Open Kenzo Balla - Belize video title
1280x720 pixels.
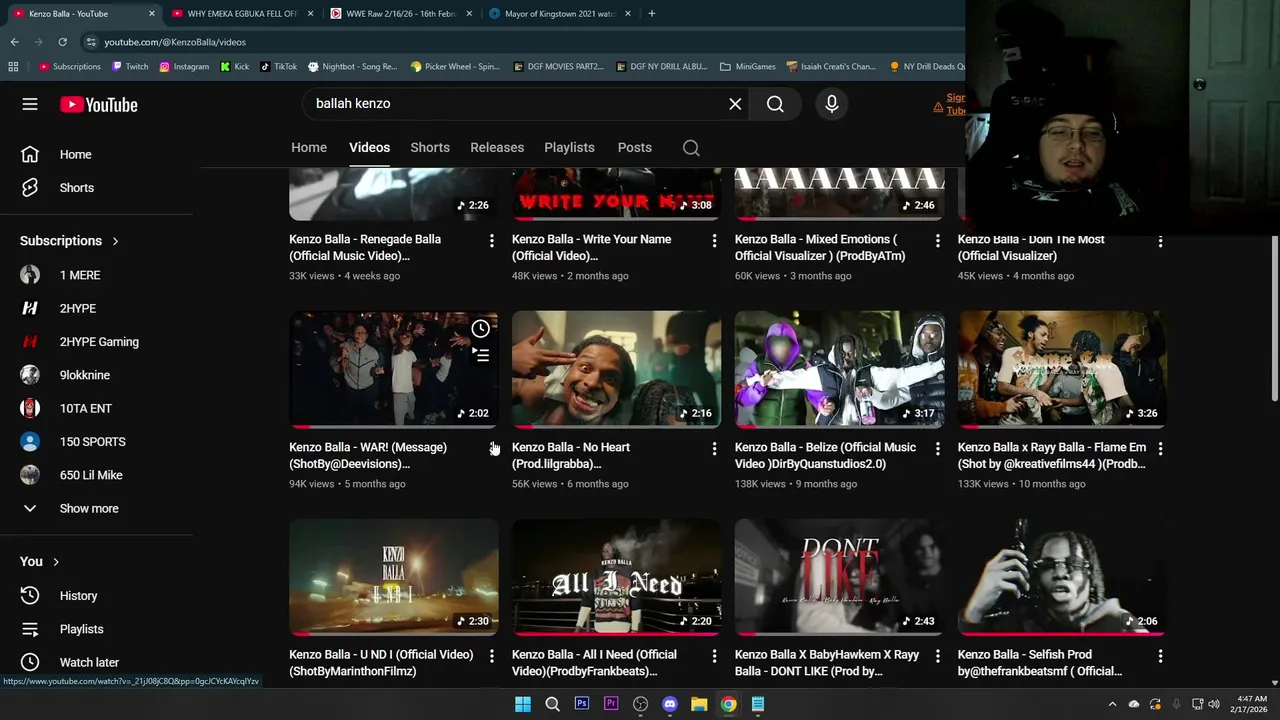coord(825,456)
